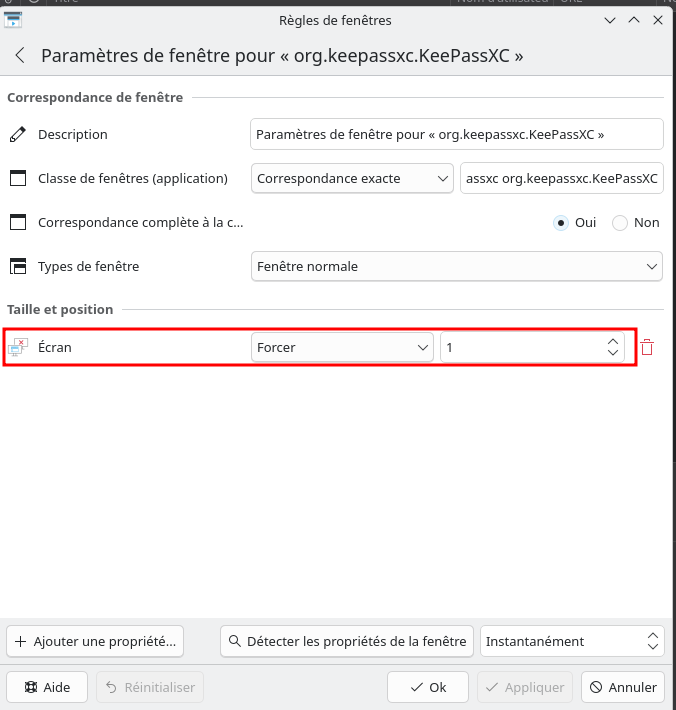Viewport: 676px width, 710px height.
Task: Open the Instantanément delay selector
Action: point(571,641)
